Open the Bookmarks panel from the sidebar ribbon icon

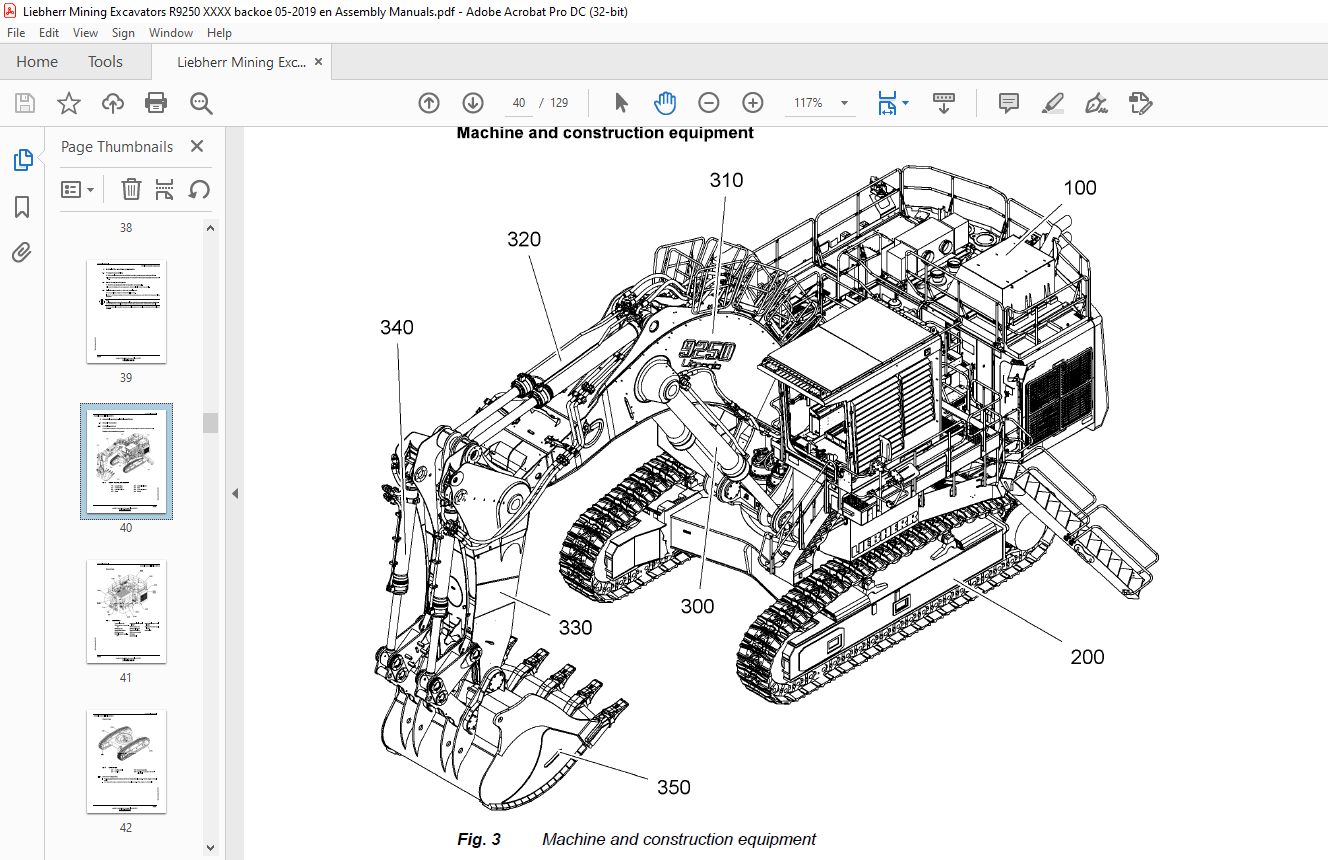click(x=22, y=207)
